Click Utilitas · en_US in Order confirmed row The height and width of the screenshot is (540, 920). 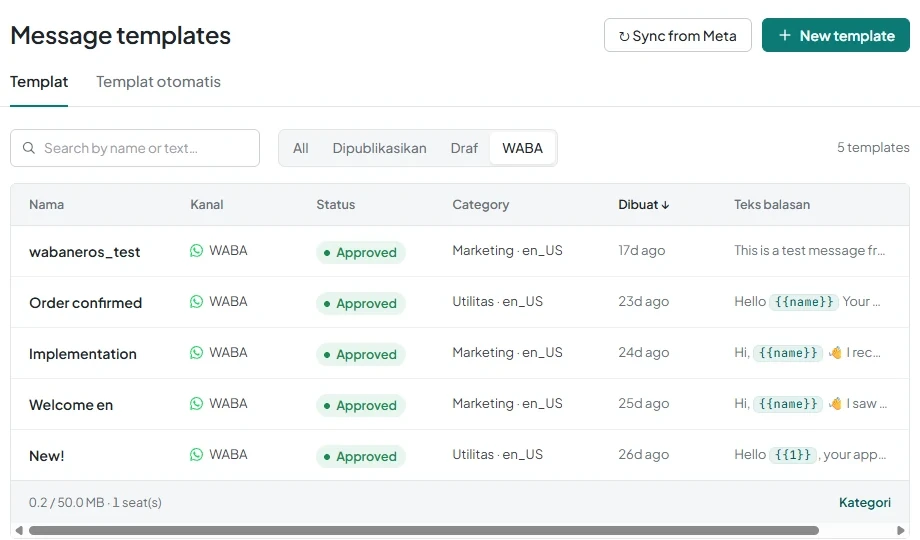point(498,302)
